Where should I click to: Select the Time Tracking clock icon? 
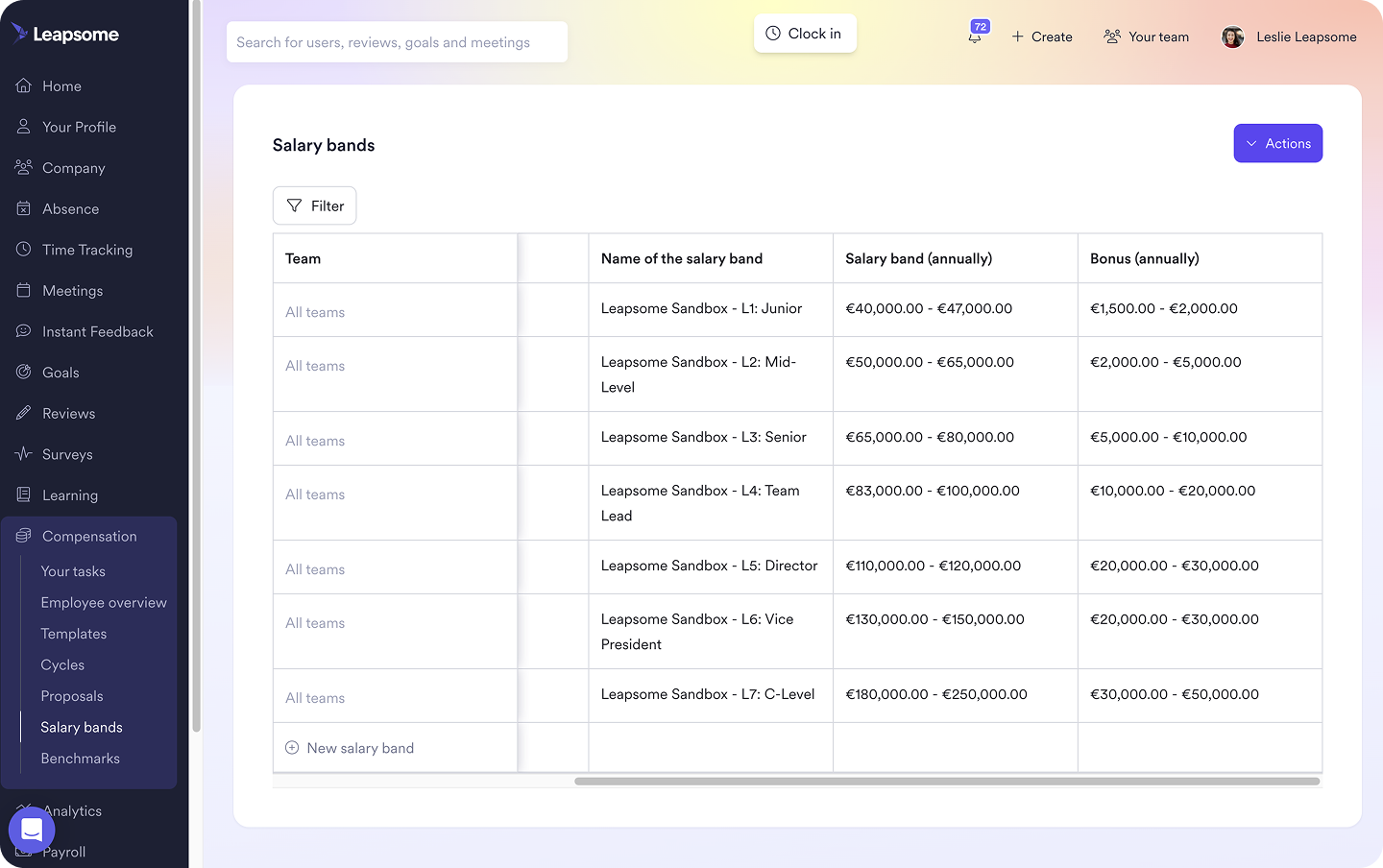(x=23, y=250)
